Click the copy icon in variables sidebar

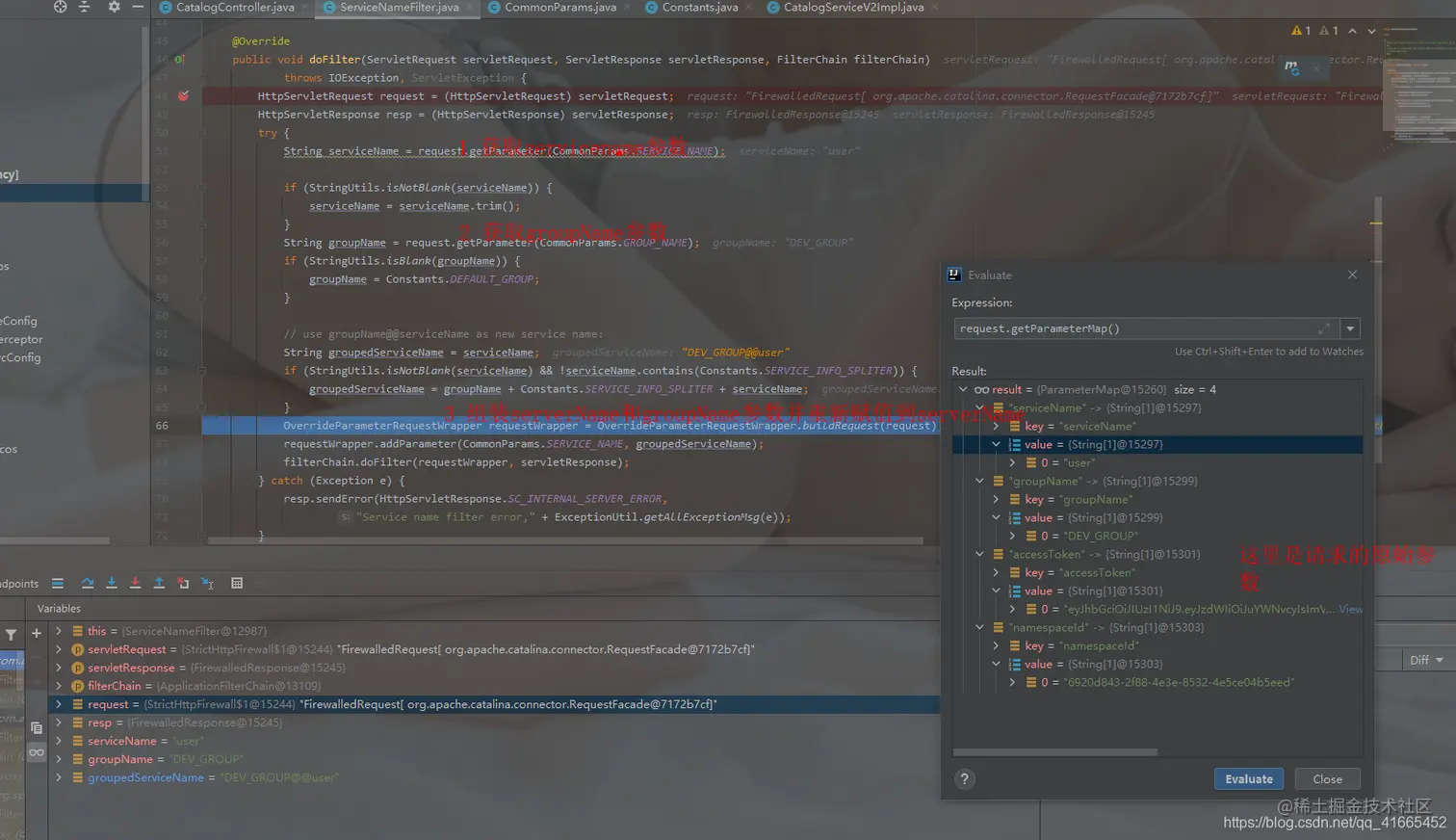pos(37,727)
